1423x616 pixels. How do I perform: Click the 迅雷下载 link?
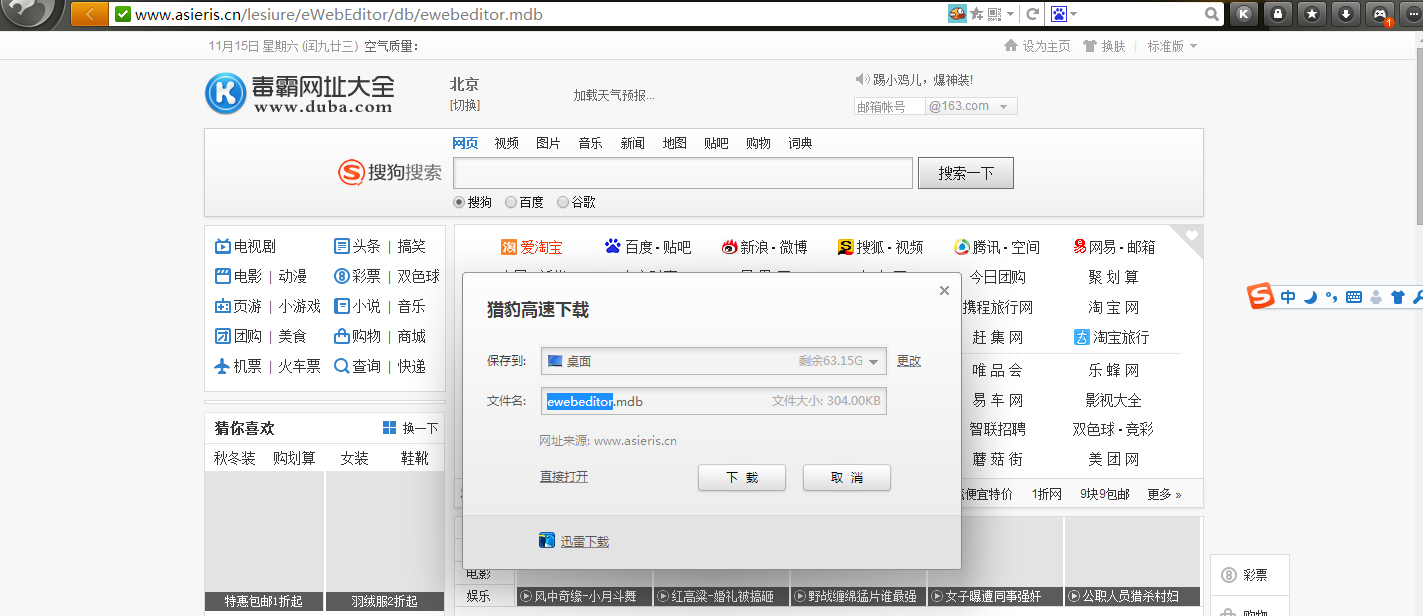[x=584, y=542]
